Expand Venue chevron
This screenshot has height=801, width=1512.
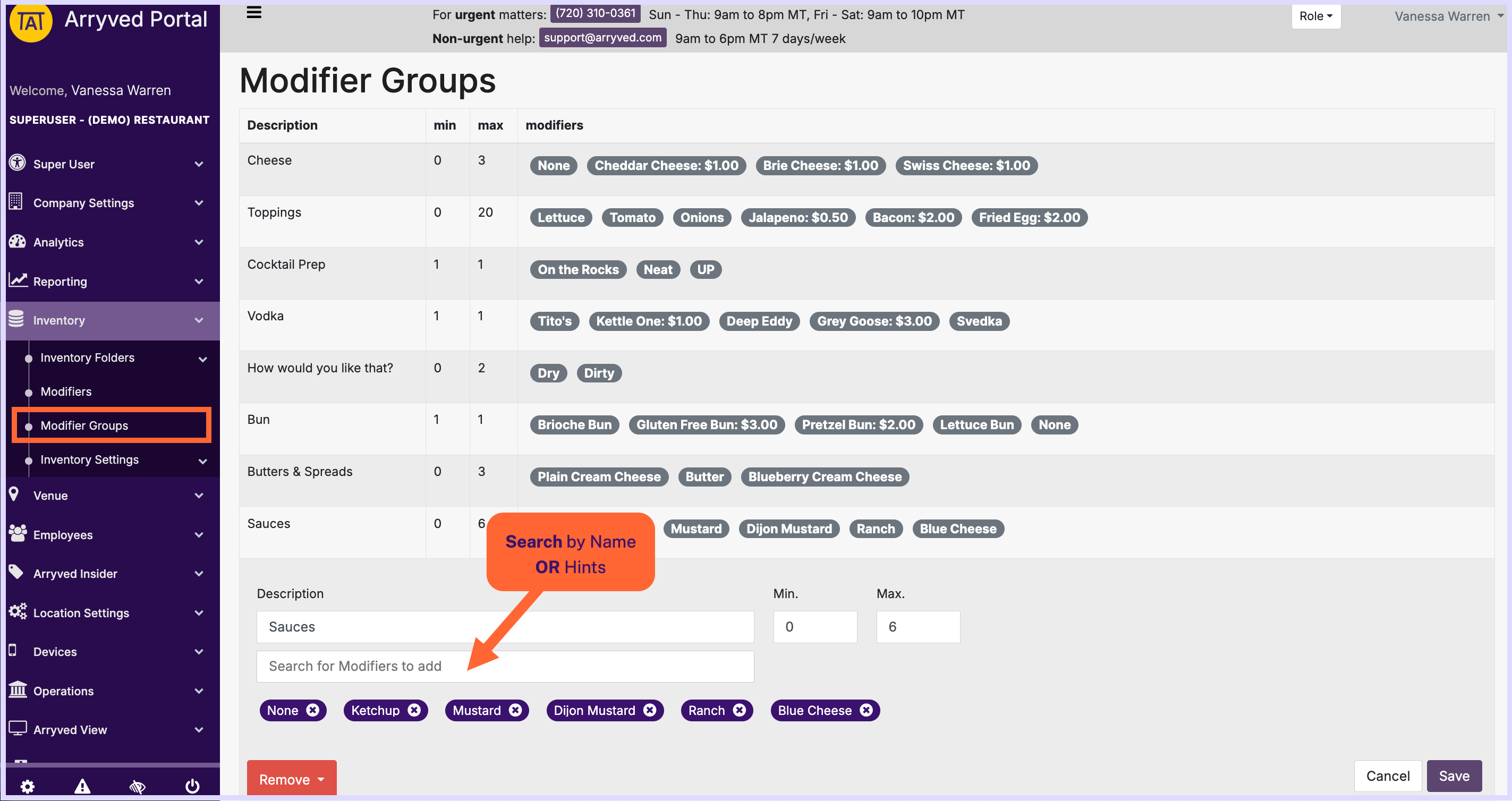[x=199, y=496]
